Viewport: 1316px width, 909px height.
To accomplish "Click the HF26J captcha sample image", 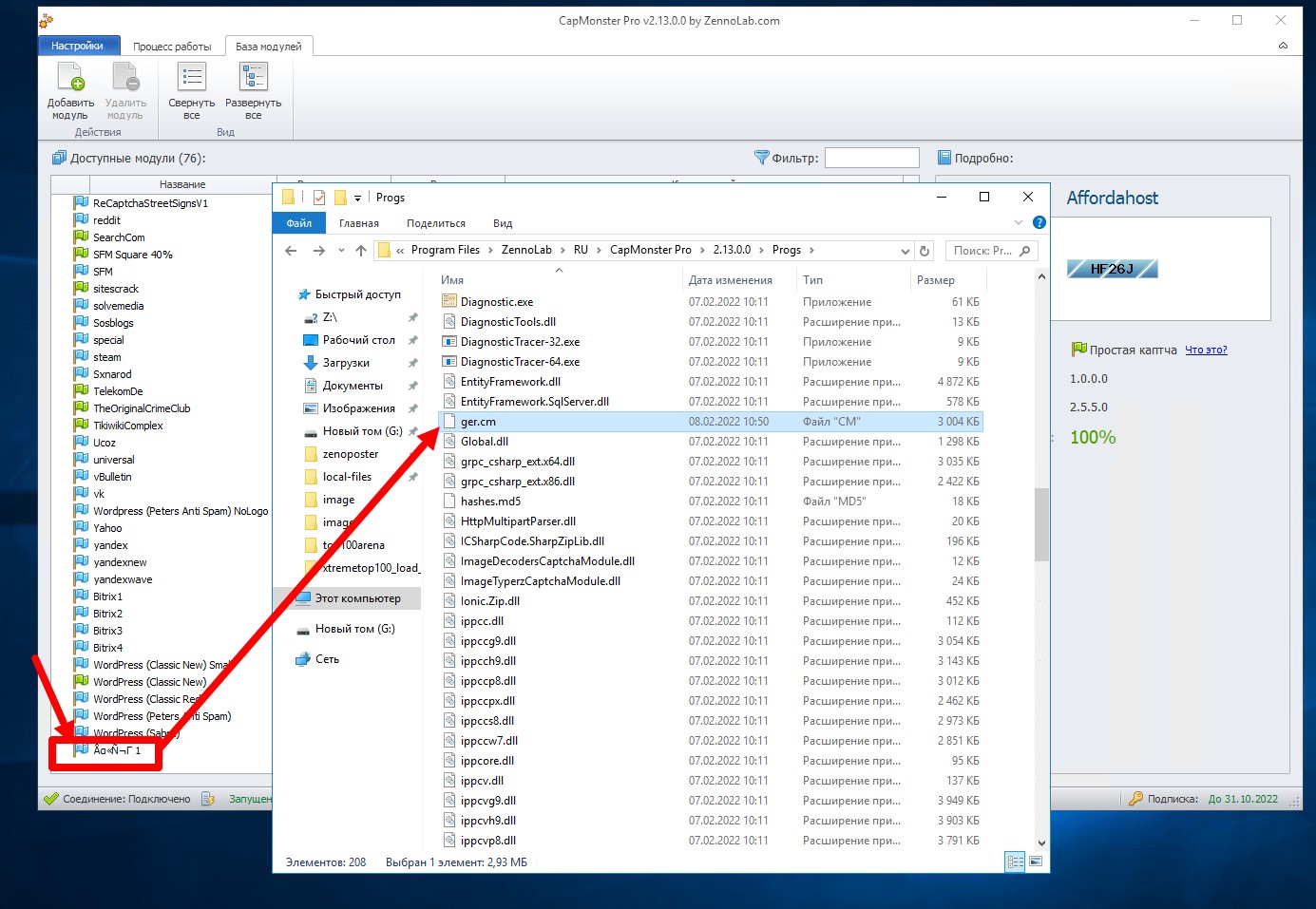I will coord(1113,269).
